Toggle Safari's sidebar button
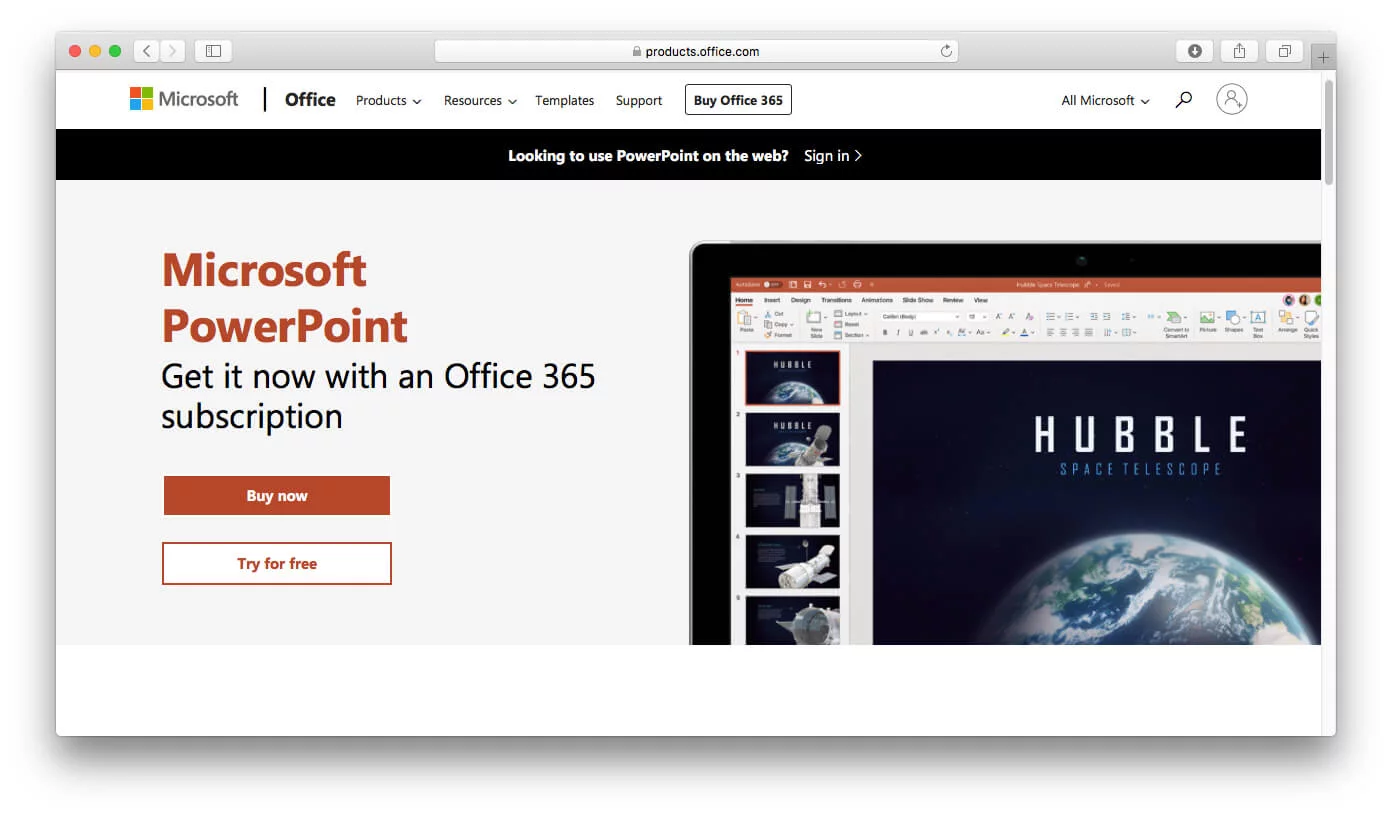Viewport: 1392px width, 816px height. pyautogui.click(x=213, y=50)
